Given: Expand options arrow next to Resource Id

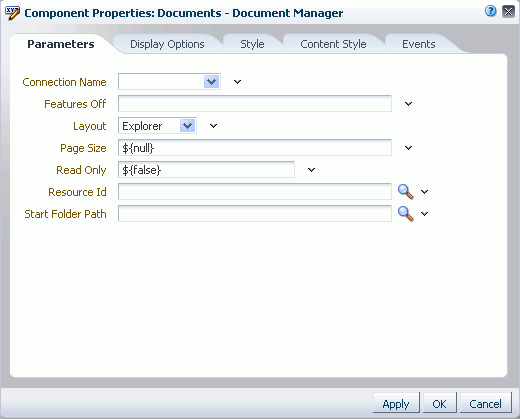Looking at the screenshot, I should (424, 192).
